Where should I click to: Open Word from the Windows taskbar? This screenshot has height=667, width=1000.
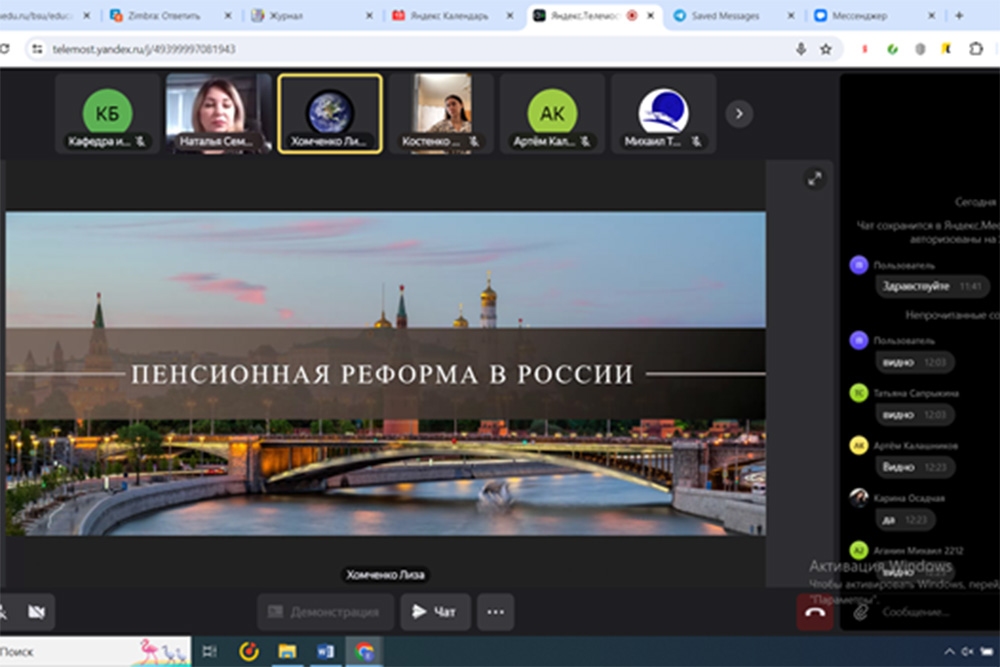[x=325, y=651]
